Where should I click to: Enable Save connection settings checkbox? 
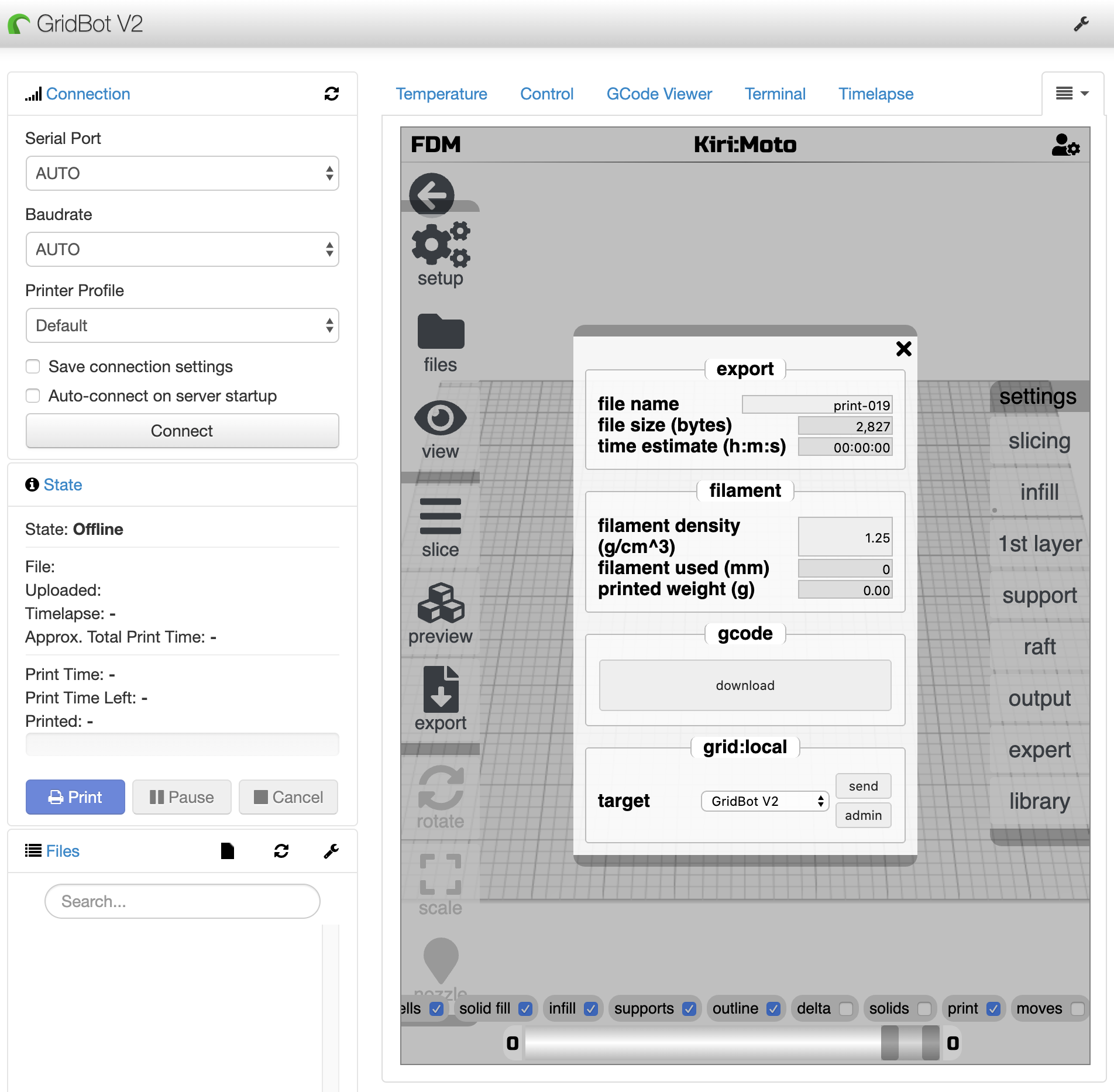[33, 366]
